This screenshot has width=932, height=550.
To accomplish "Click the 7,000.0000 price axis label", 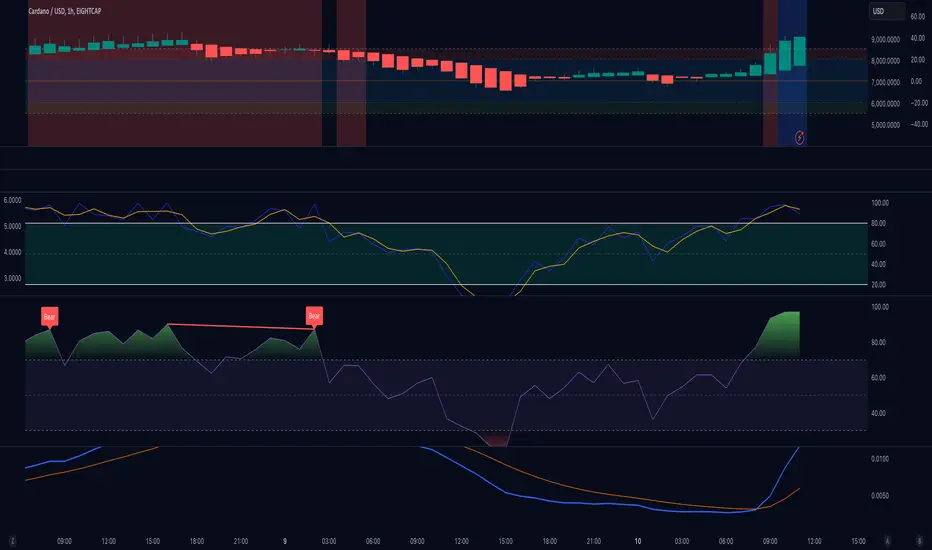I will coord(886,82).
